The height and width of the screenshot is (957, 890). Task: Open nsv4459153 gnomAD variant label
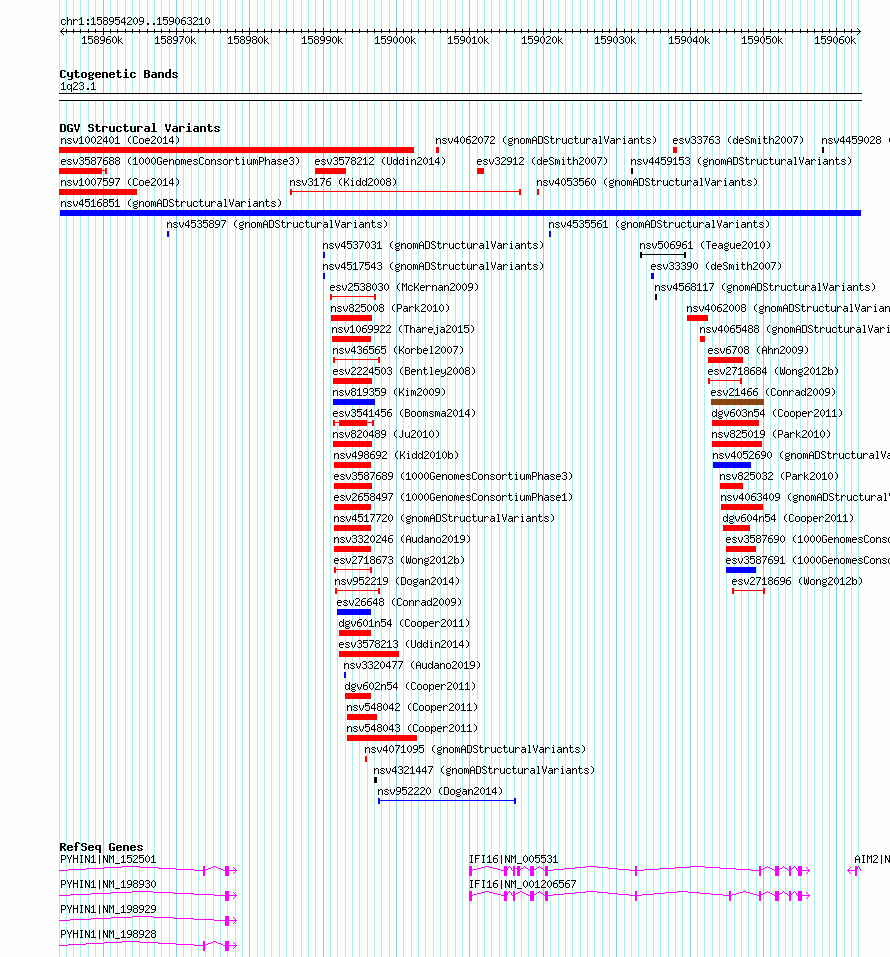pos(741,161)
